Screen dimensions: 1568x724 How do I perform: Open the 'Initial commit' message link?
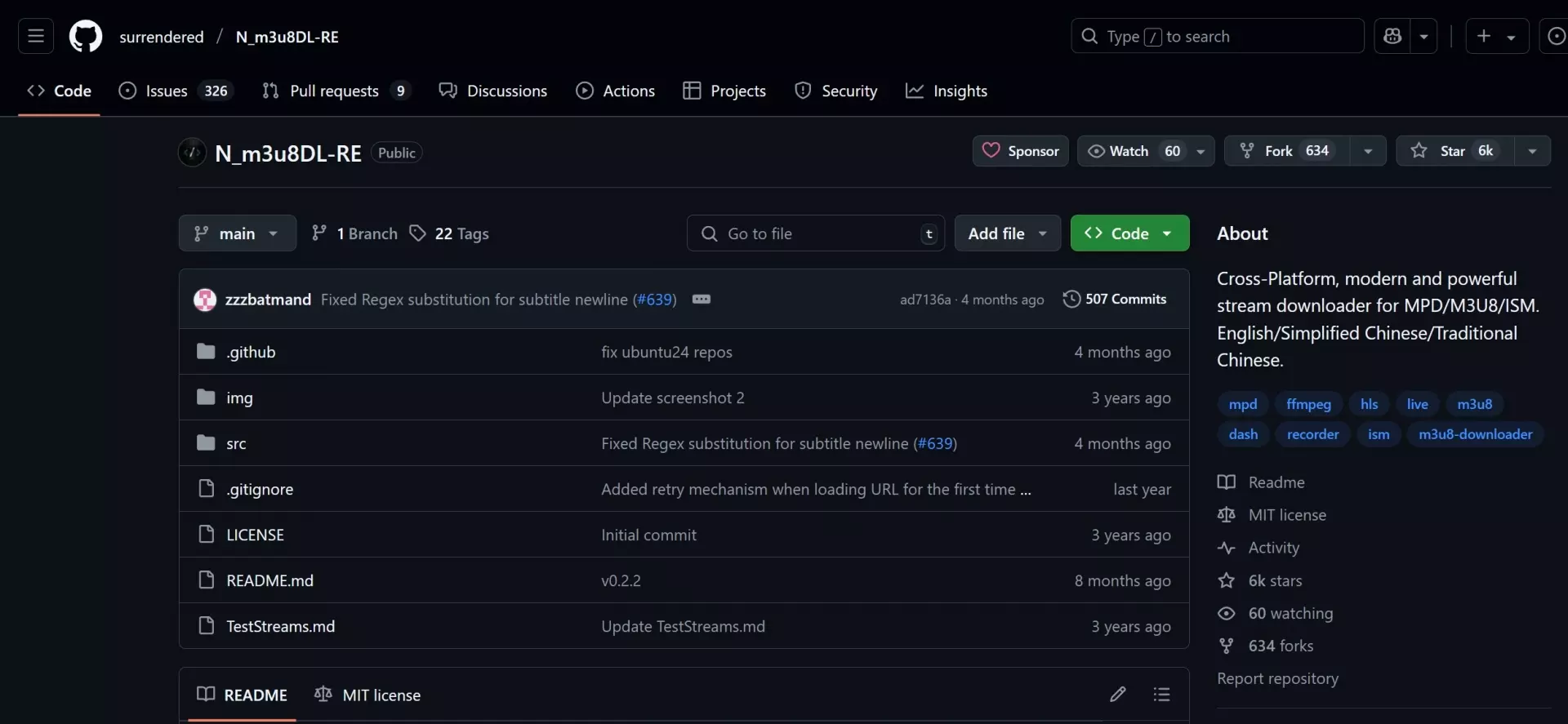(x=648, y=535)
